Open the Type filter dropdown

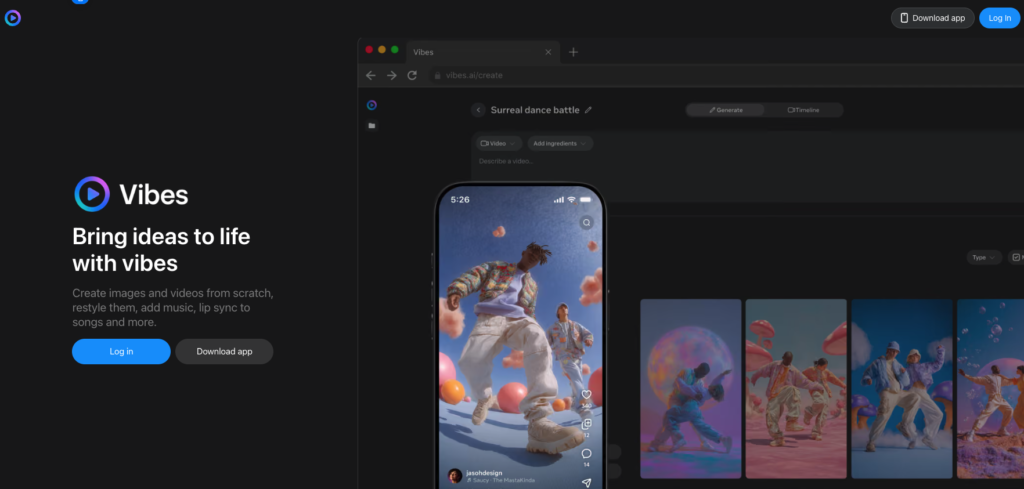point(984,257)
